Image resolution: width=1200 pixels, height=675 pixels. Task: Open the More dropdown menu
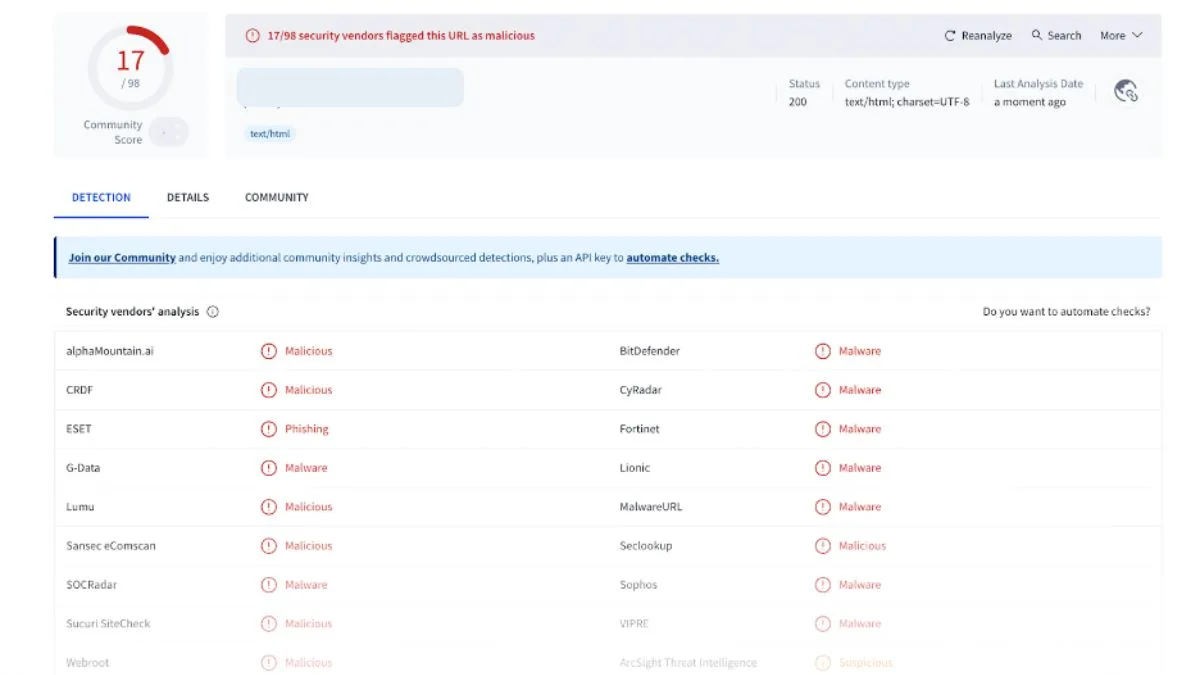(1120, 36)
